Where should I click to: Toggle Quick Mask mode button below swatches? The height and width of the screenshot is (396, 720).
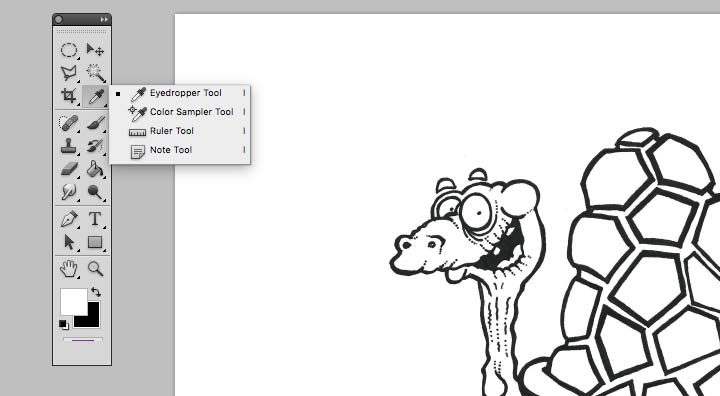[x=83, y=340]
